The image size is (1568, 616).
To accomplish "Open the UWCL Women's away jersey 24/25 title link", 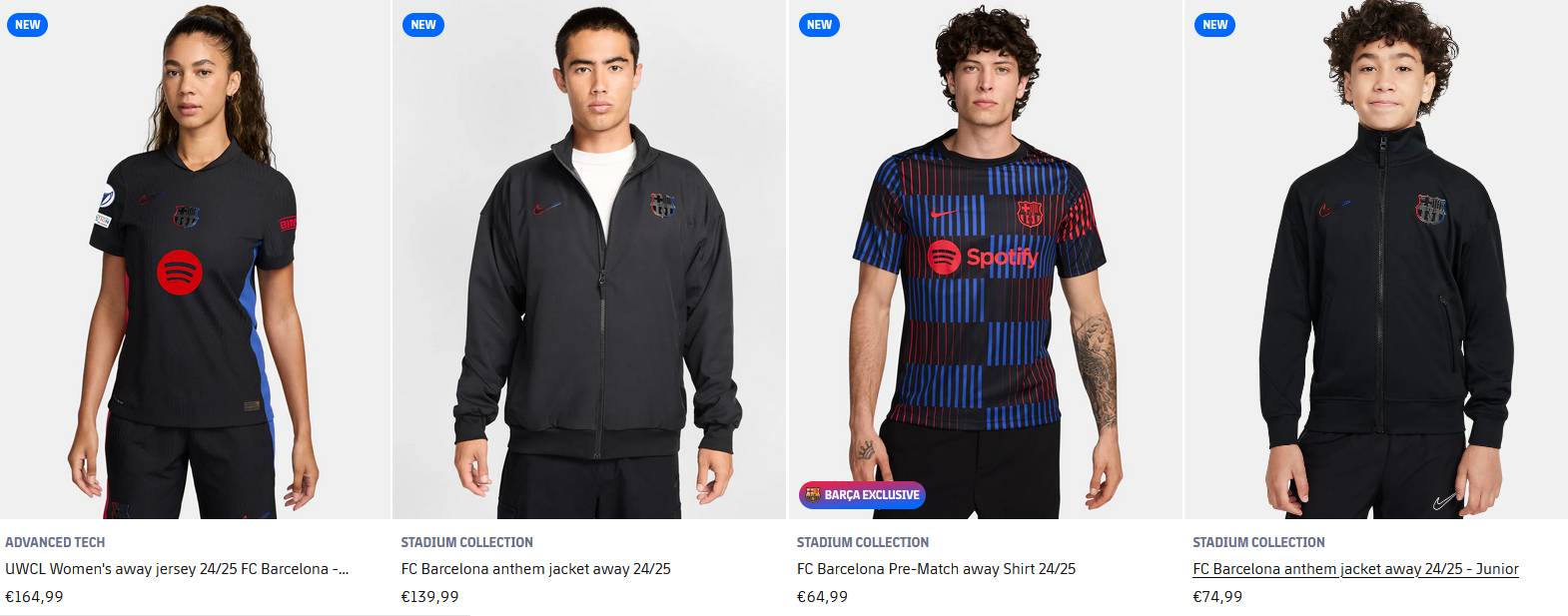I will click(x=177, y=569).
